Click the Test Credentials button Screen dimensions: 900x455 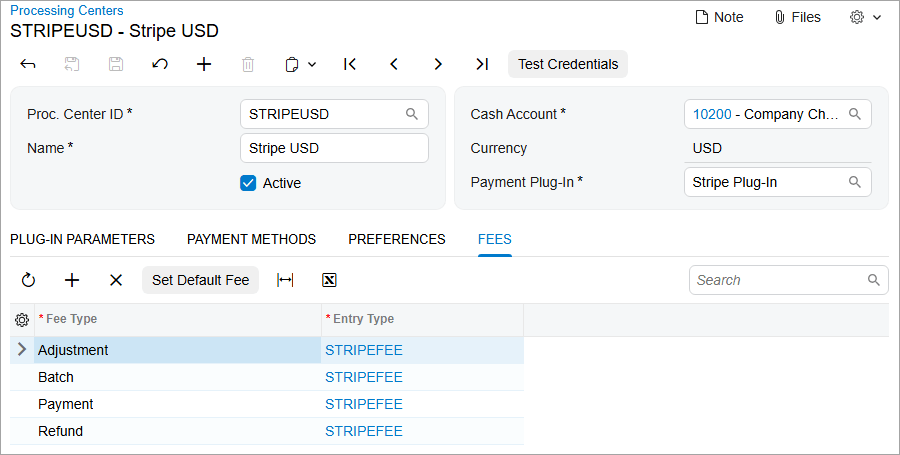pyautogui.click(x=568, y=64)
